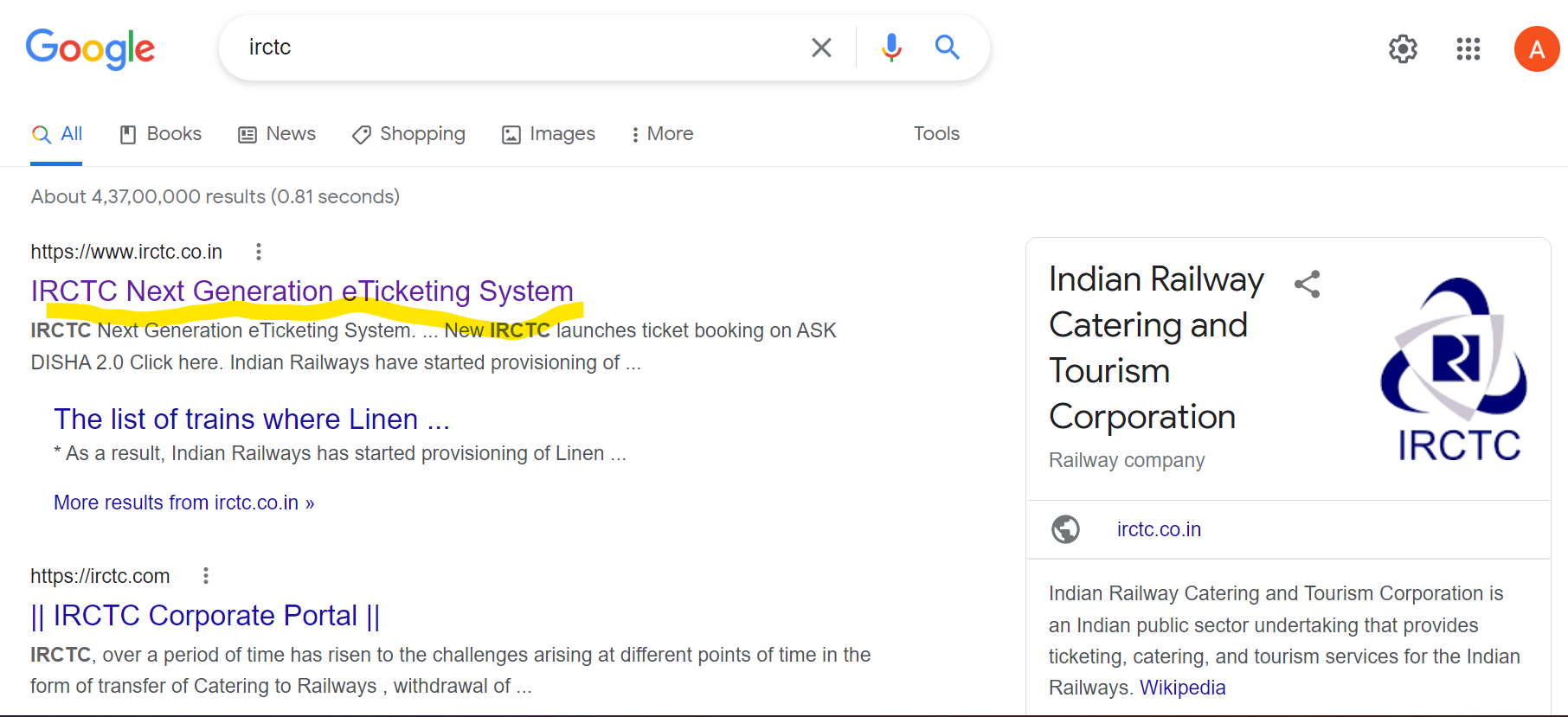Viewport: 1568px width, 717px height.
Task: Open Google settings gear
Action: coord(1403,49)
